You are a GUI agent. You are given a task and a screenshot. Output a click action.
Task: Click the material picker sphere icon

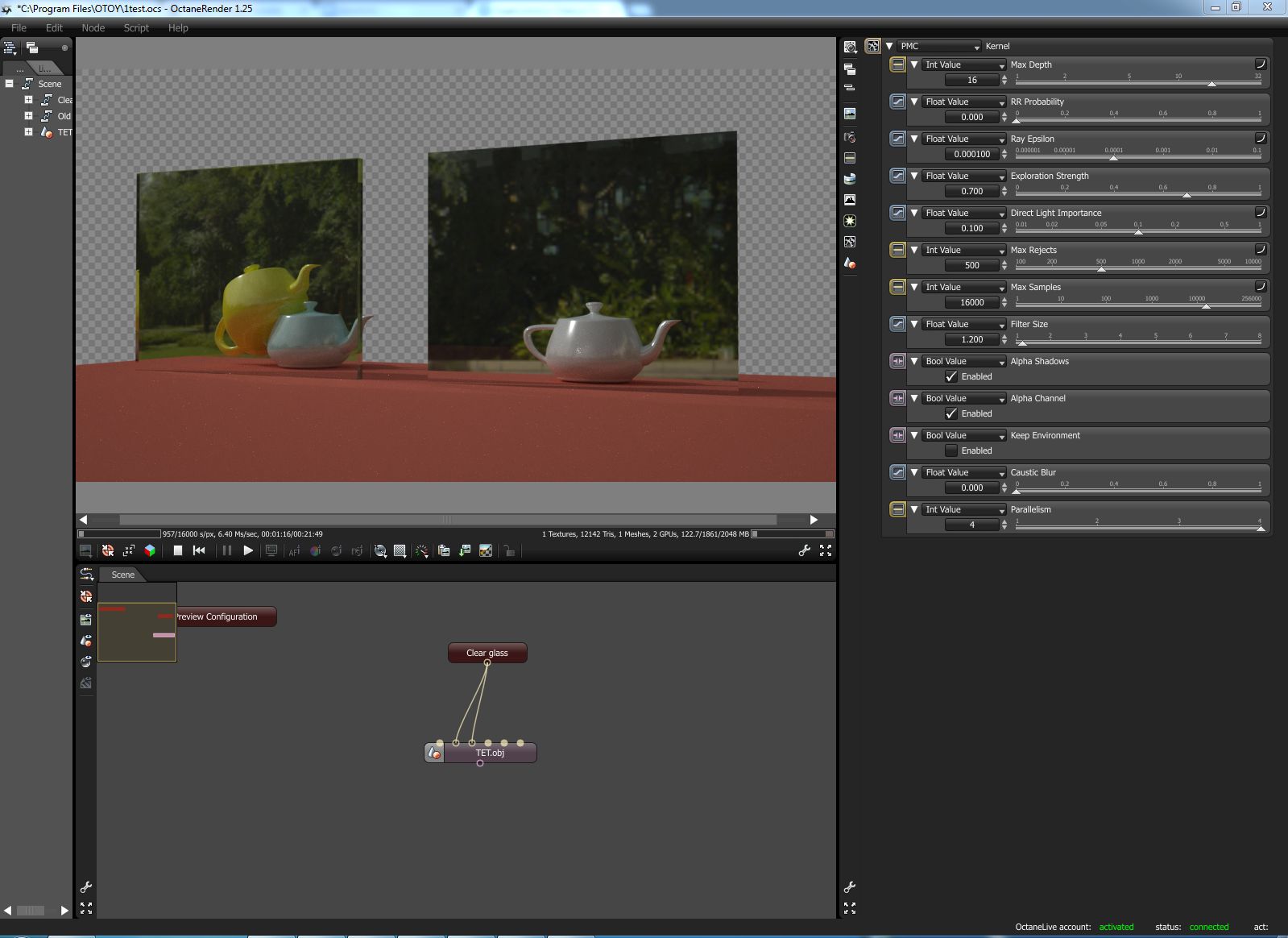pyautogui.click(x=336, y=551)
